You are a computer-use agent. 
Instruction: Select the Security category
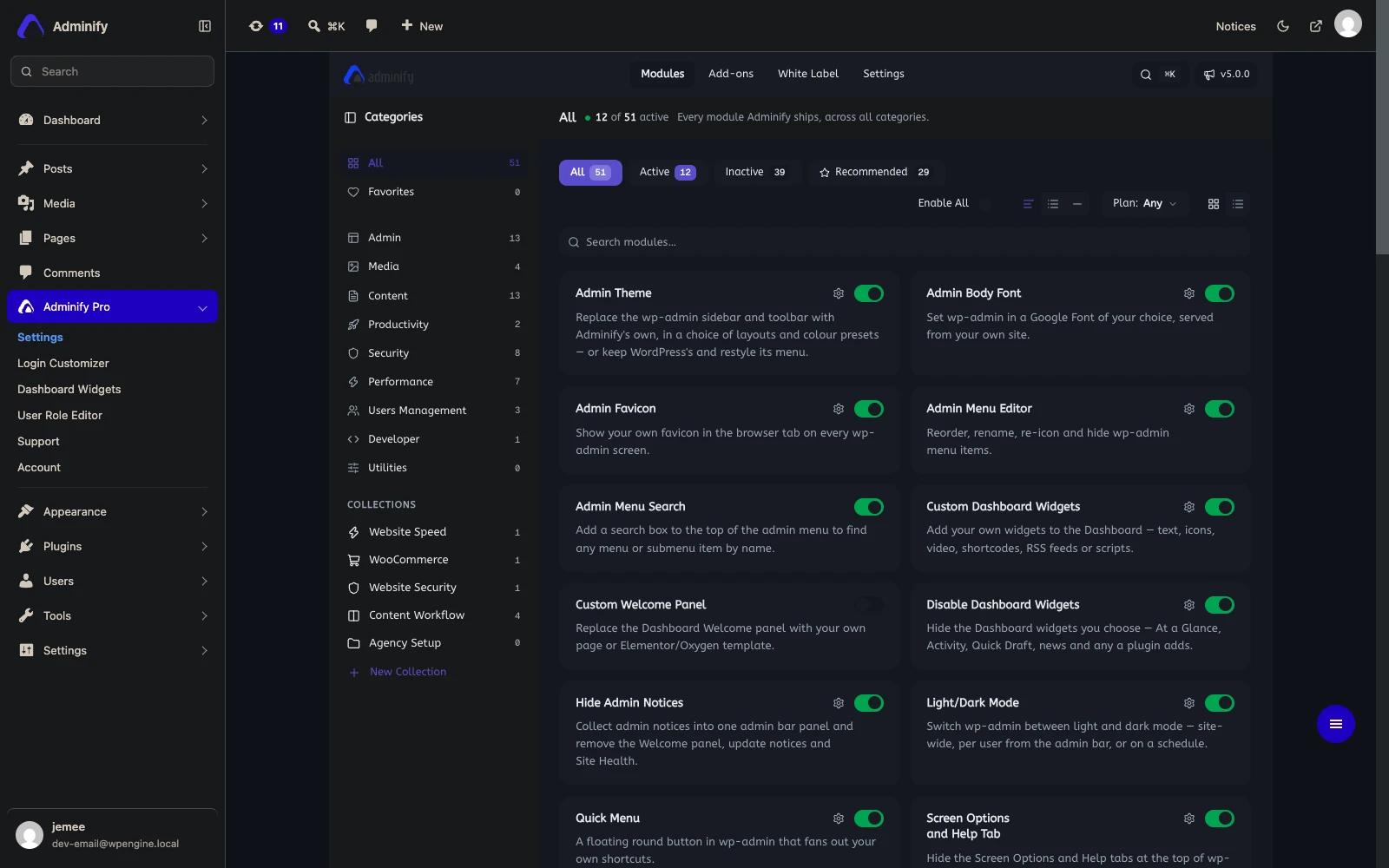coord(434,353)
